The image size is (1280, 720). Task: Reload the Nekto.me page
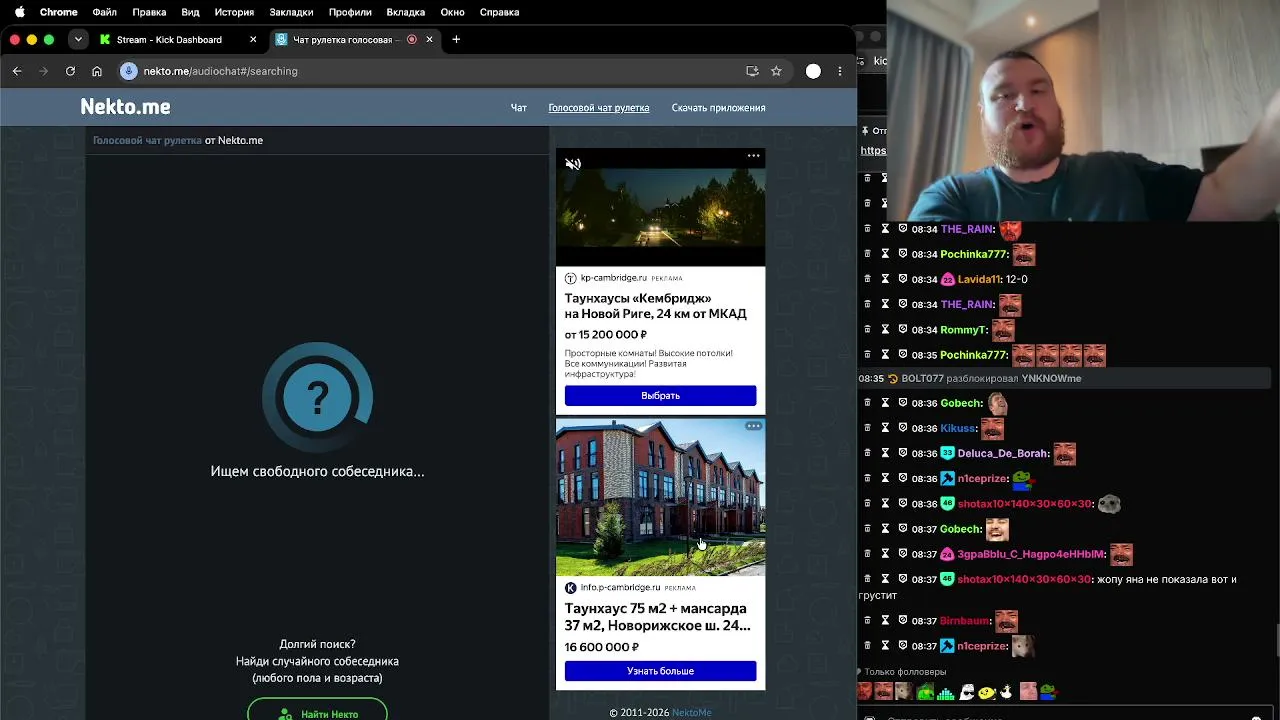click(70, 71)
